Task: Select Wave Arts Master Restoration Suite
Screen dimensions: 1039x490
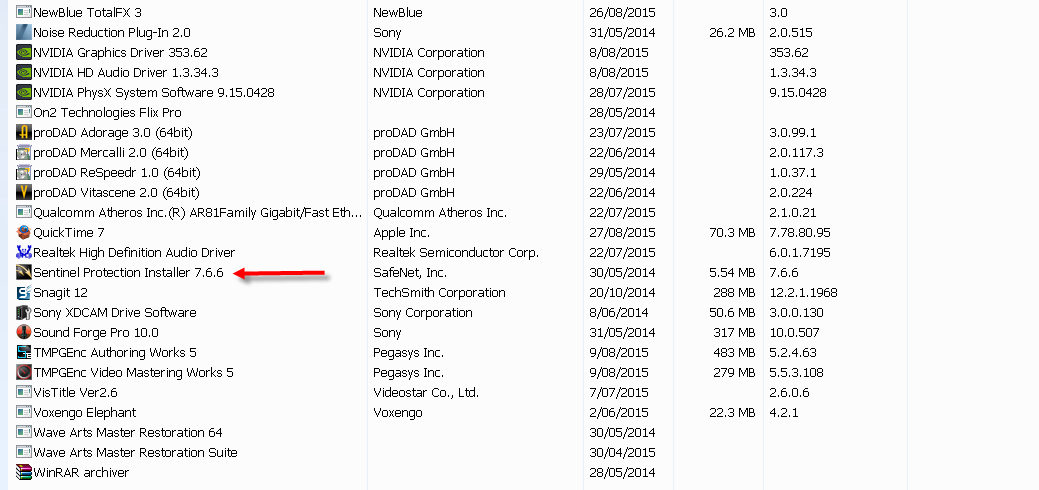Action: (x=135, y=453)
